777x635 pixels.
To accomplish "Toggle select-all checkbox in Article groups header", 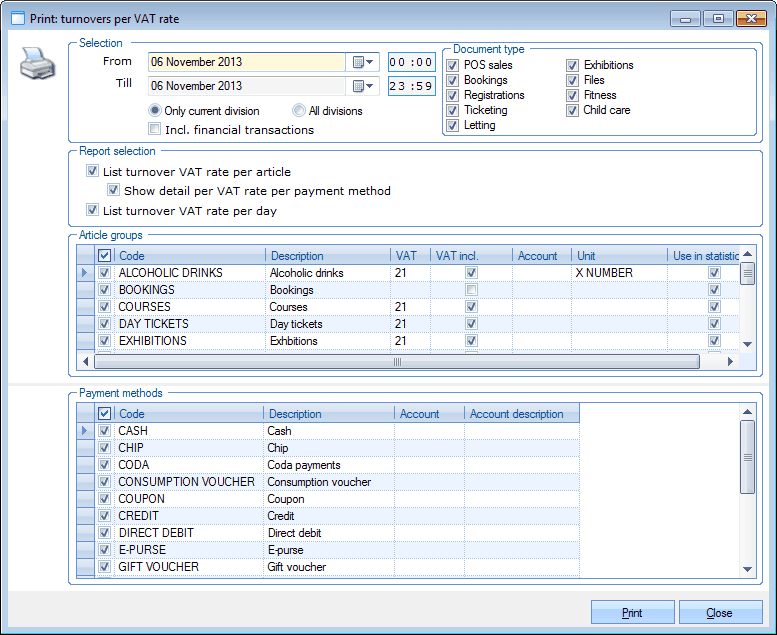I will coord(104,256).
